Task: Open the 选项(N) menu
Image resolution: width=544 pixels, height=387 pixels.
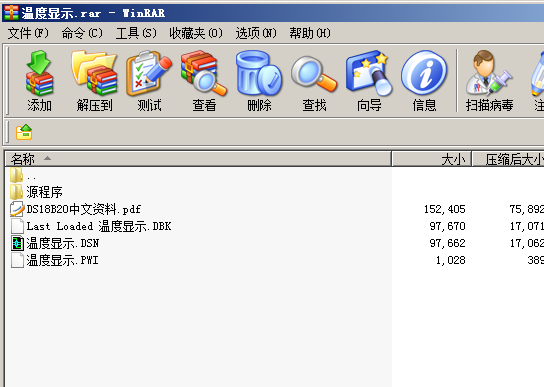Action: pyautogui.click(x=256, y=33)
